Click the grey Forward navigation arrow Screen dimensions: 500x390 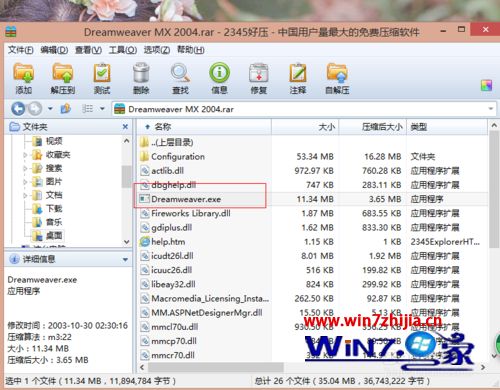pyautogui.click(x=35, y=109)
